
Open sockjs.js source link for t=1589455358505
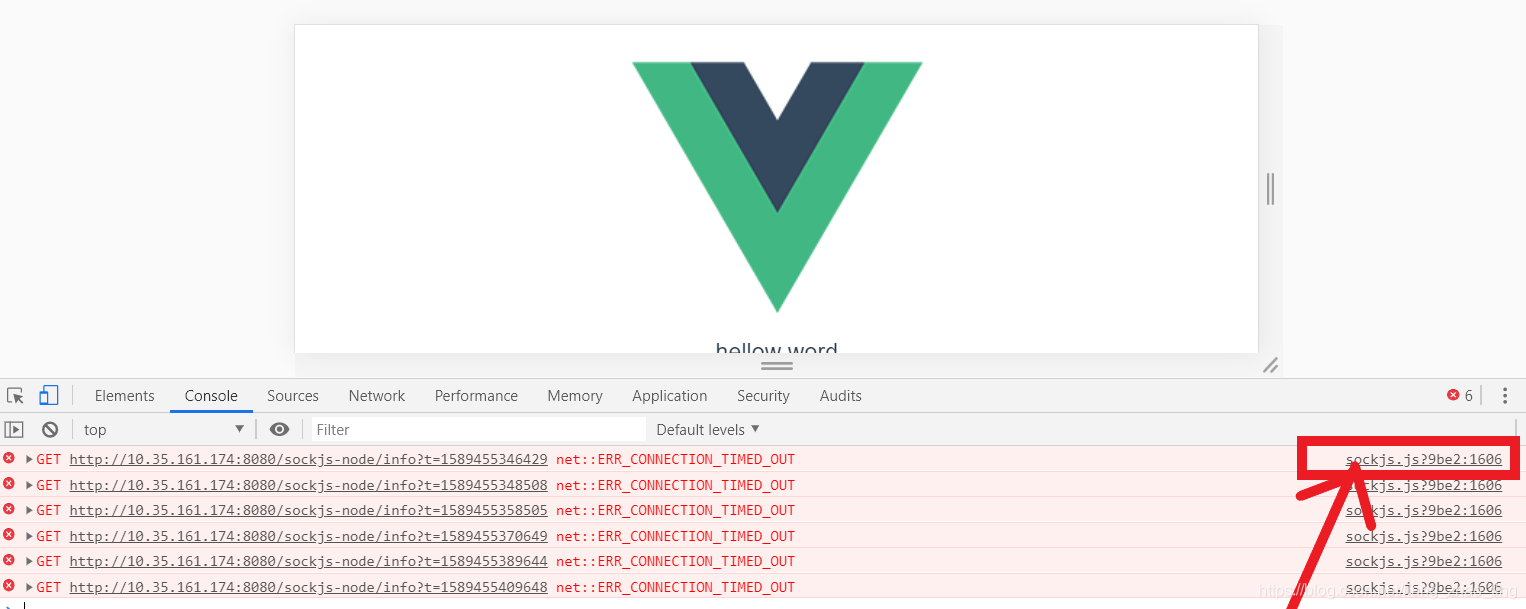1424,510
